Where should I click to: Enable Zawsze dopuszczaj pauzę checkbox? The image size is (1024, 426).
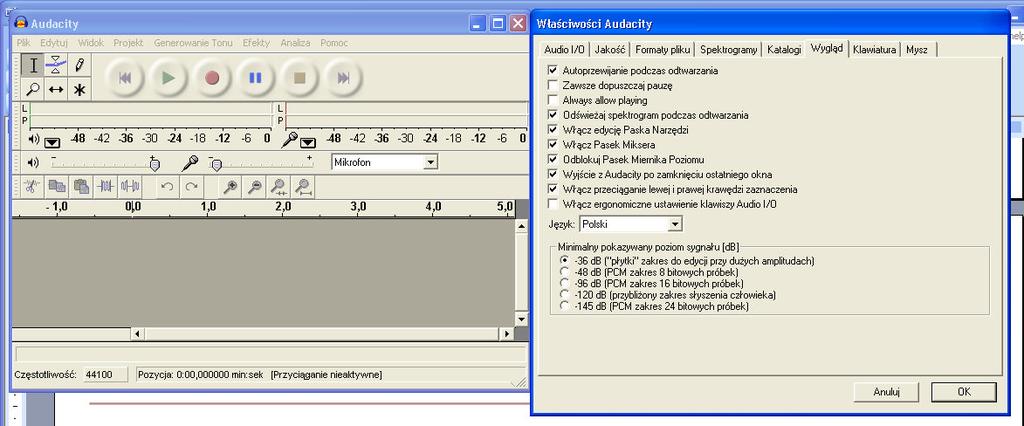553,85
